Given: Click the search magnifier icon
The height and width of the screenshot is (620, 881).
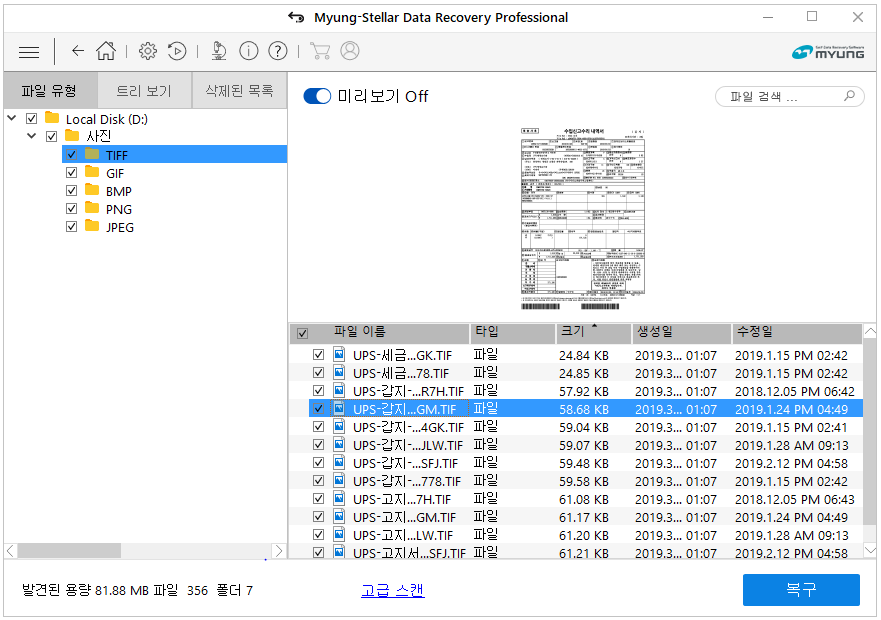Looking at the screenshot, I should pos(849,96).
